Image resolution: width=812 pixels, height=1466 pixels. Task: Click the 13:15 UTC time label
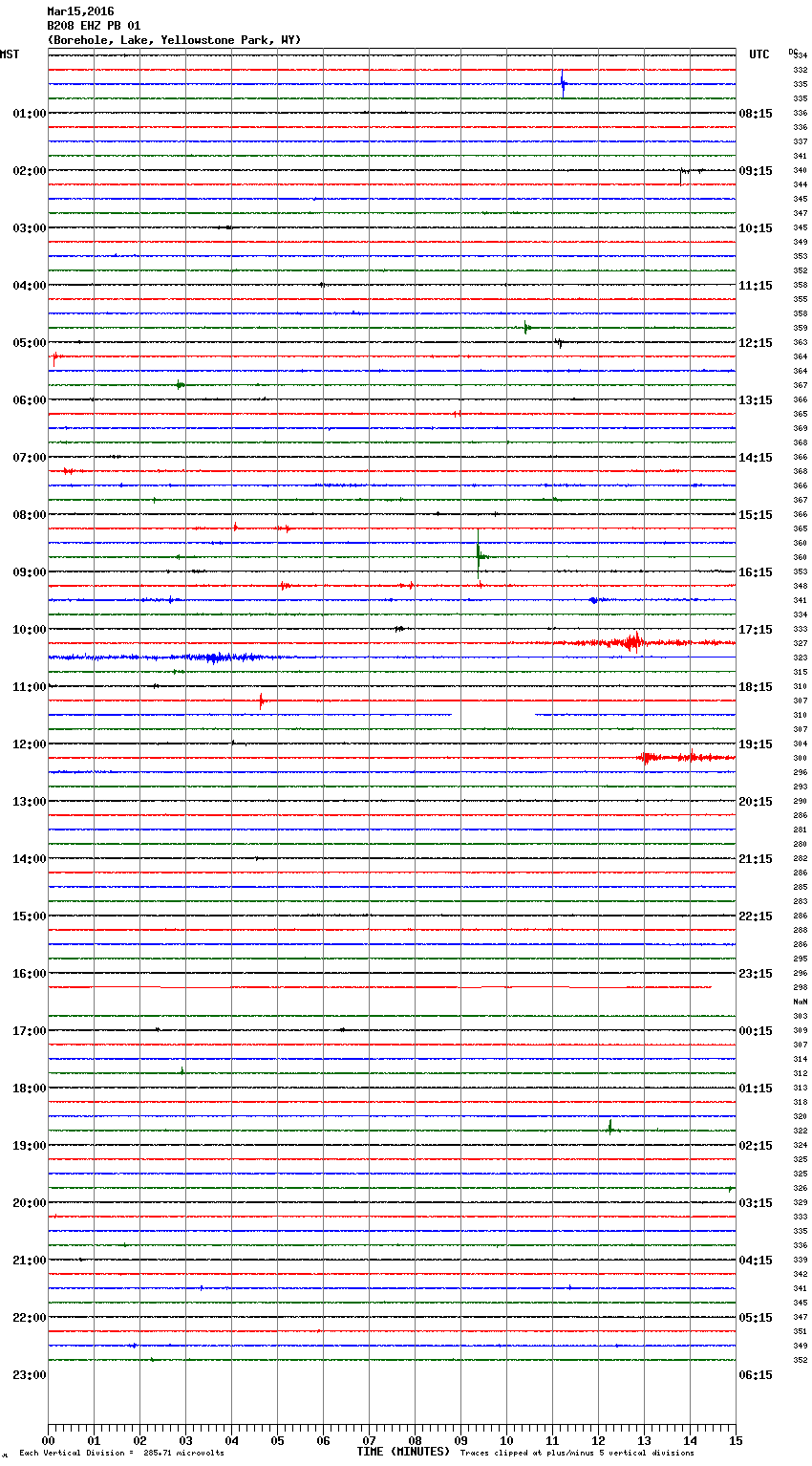[756, 400]
